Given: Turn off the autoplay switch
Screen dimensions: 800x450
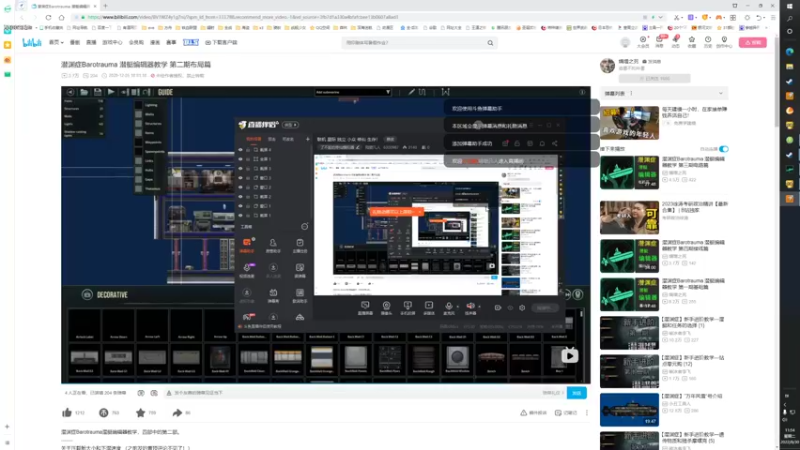Looking at the screenshot, I should click(x=723, y=149).
